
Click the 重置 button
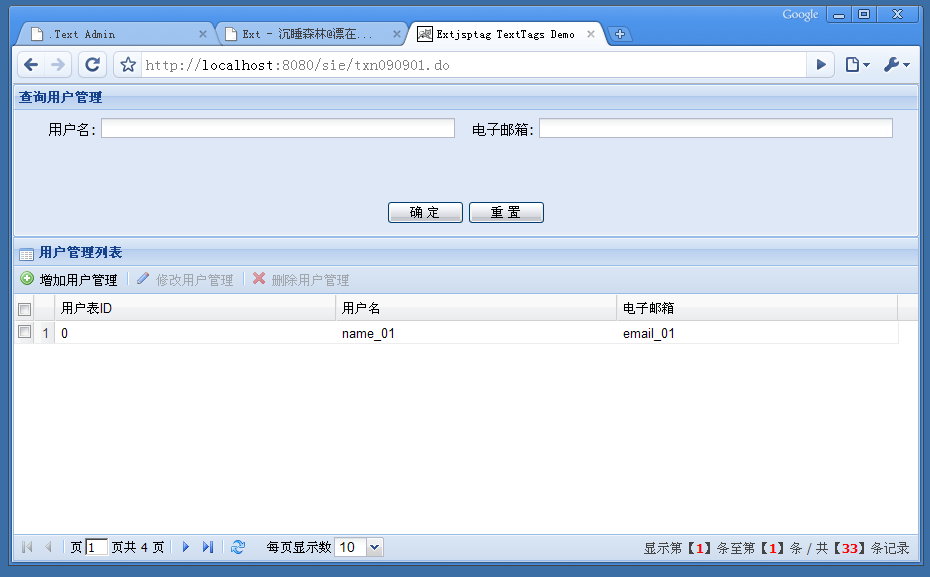tap(506, 212)
